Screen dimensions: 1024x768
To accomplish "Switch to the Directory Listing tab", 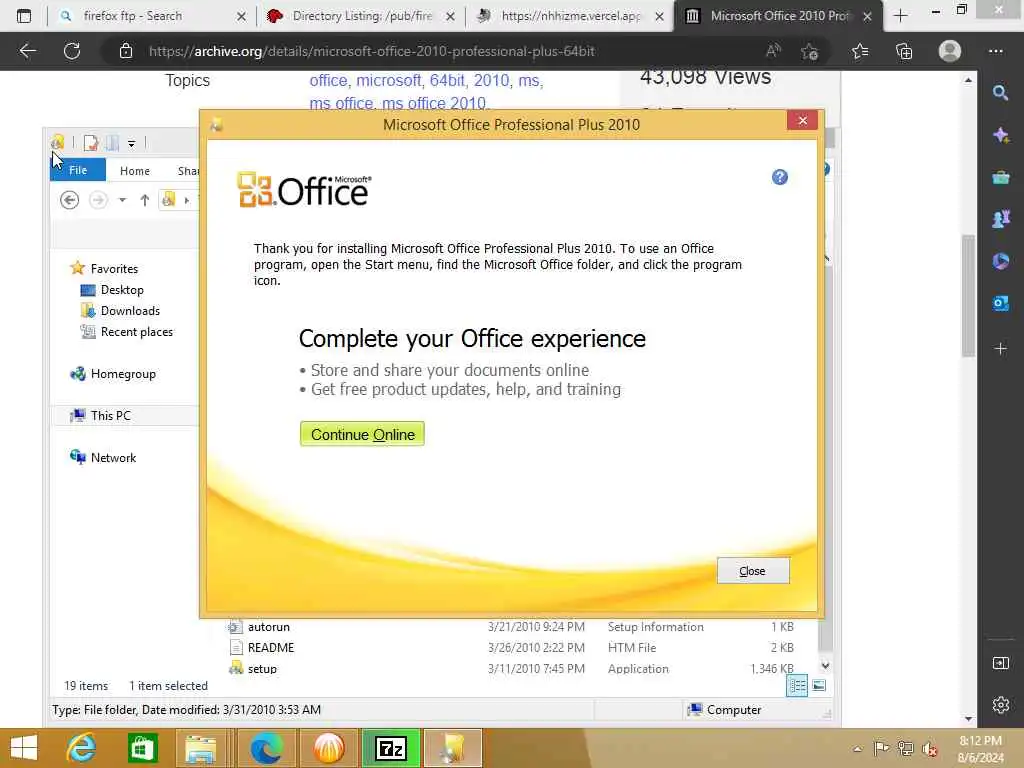I will point(362,16).
